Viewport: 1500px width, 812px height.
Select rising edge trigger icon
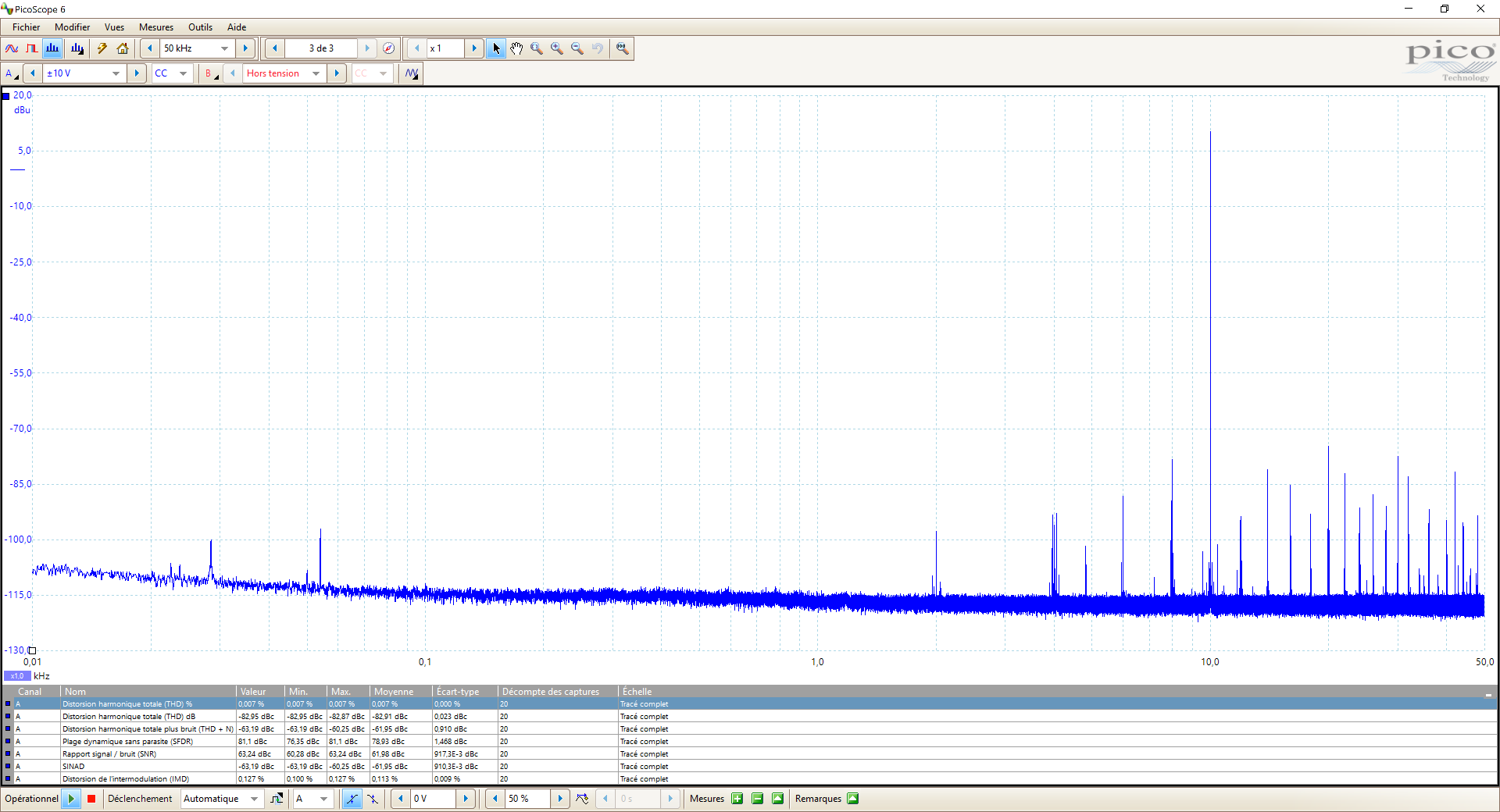pos(352,799)
